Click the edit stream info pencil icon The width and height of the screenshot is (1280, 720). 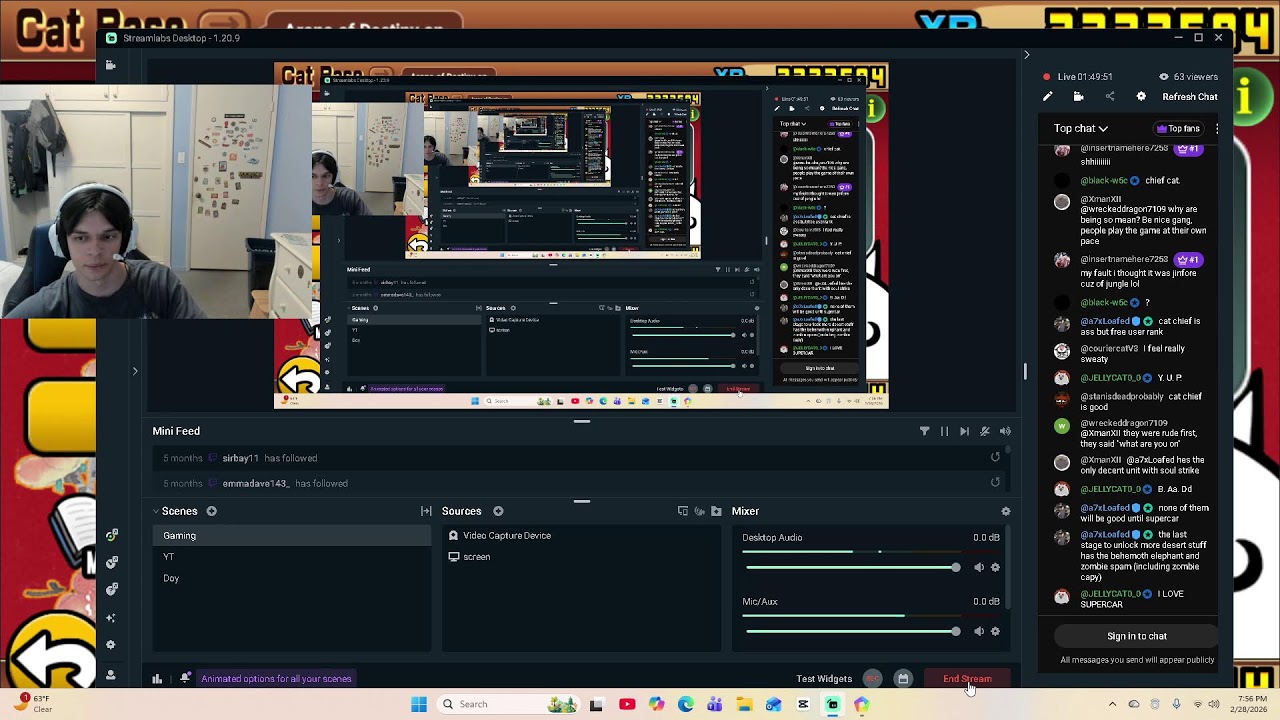[1047, 97]
